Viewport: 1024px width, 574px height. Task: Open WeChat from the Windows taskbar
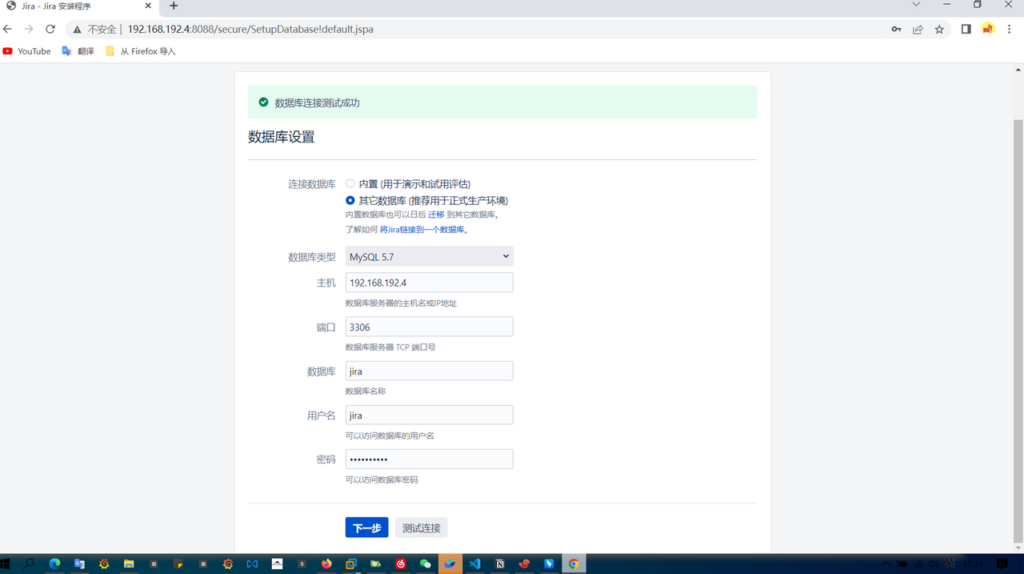(x=425, y=564)
